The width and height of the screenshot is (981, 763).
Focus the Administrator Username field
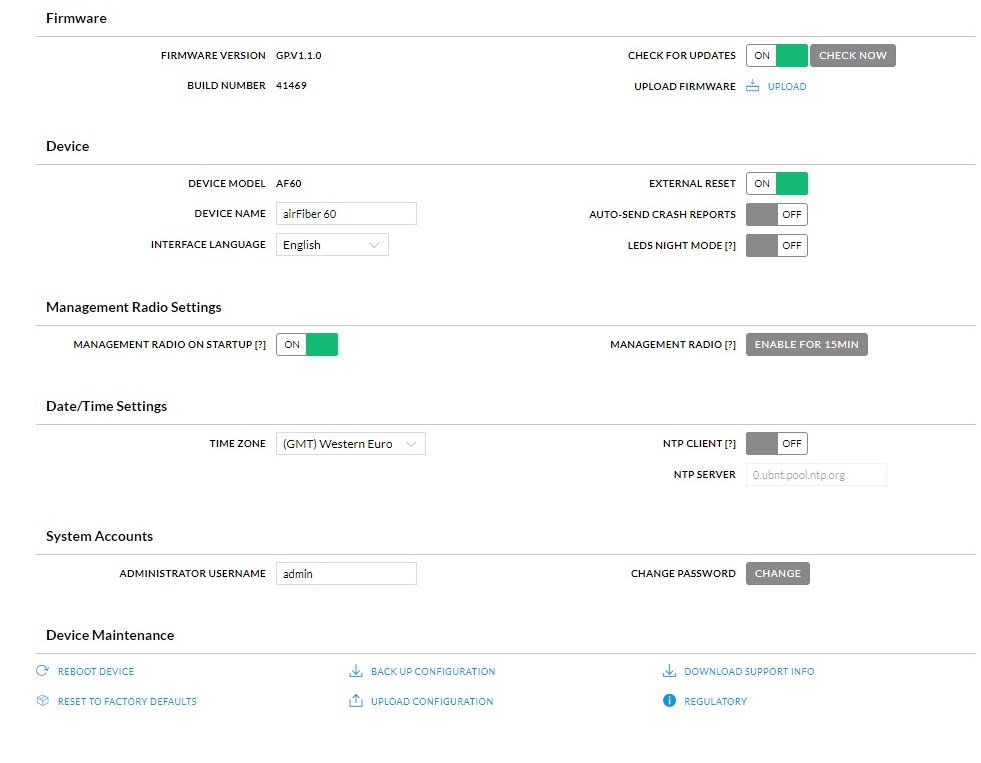pos(346,573)
